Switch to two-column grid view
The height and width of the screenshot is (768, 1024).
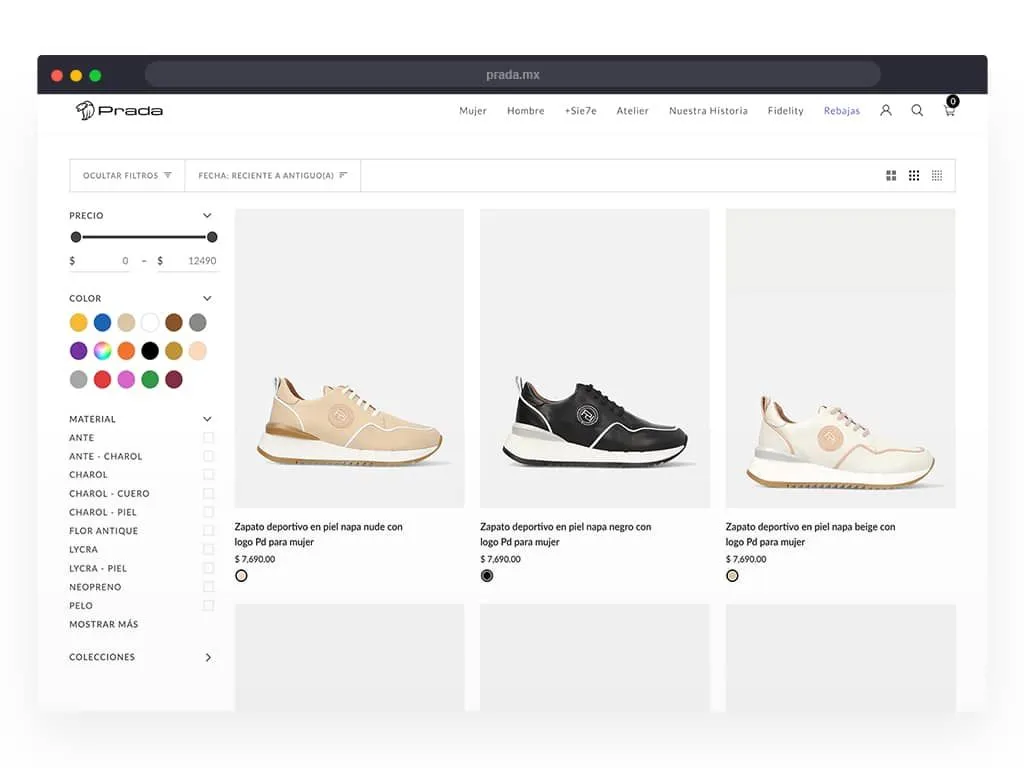pos(891,176)
